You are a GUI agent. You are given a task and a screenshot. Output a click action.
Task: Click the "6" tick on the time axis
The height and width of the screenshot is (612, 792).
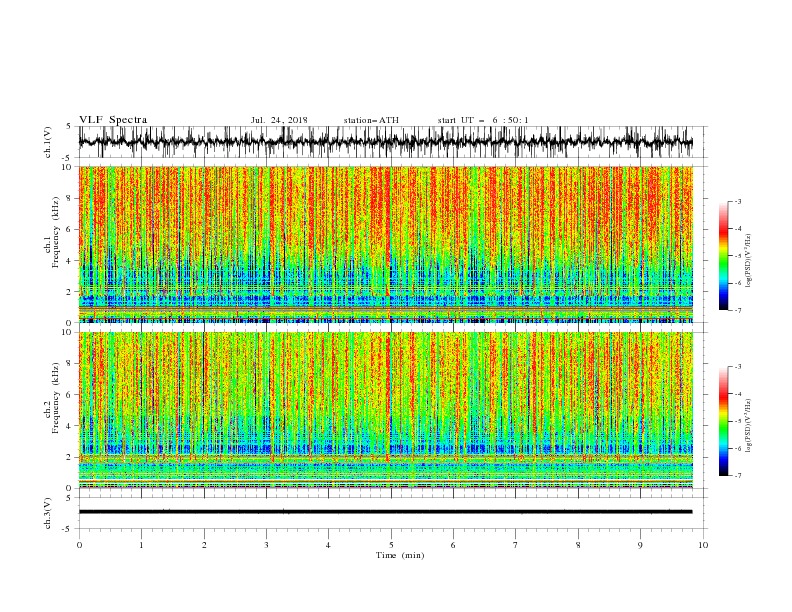(x=453, y=545)
